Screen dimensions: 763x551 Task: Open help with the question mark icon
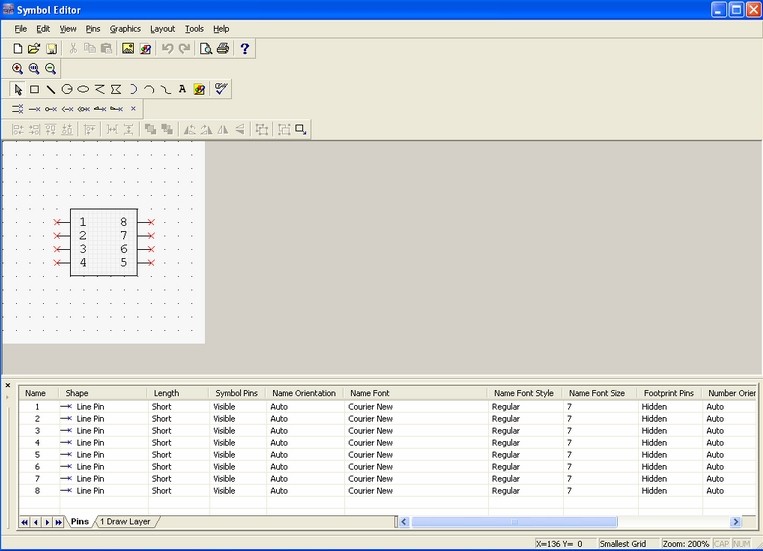click(245, 49)
